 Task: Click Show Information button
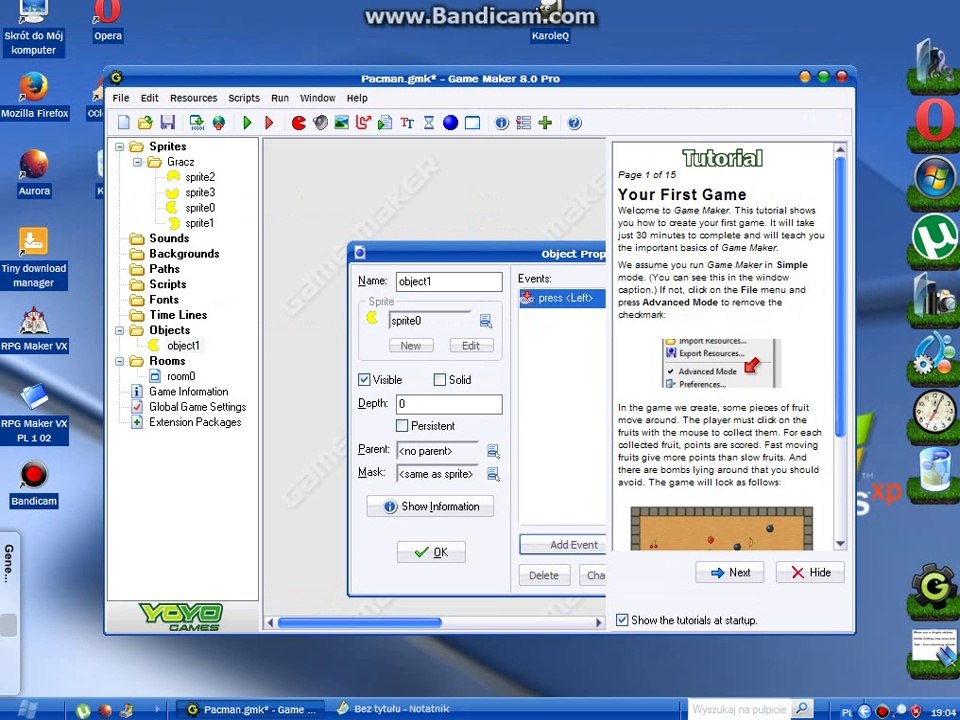430,506
